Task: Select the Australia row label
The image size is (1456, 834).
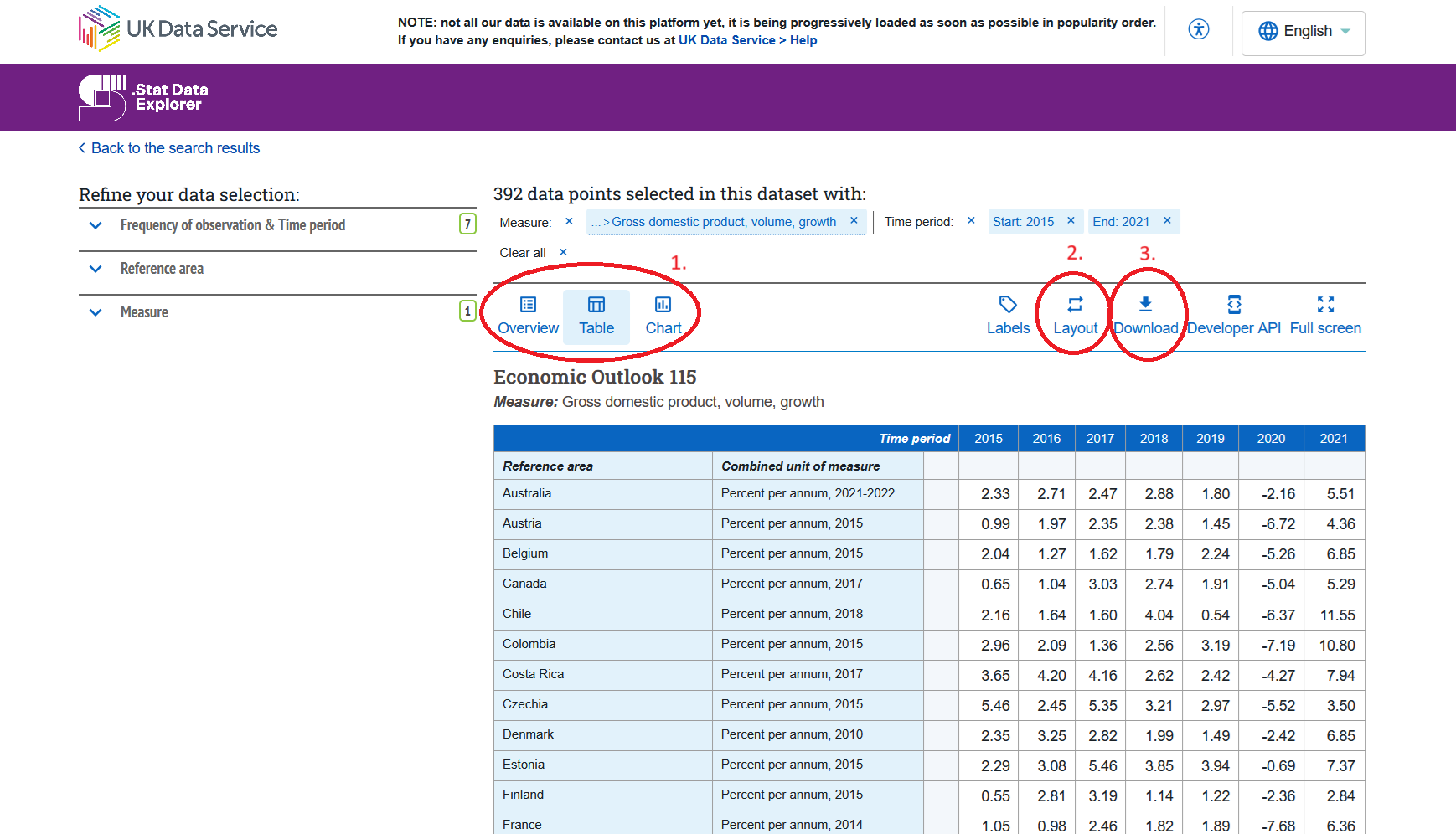Action: (527, 493)
